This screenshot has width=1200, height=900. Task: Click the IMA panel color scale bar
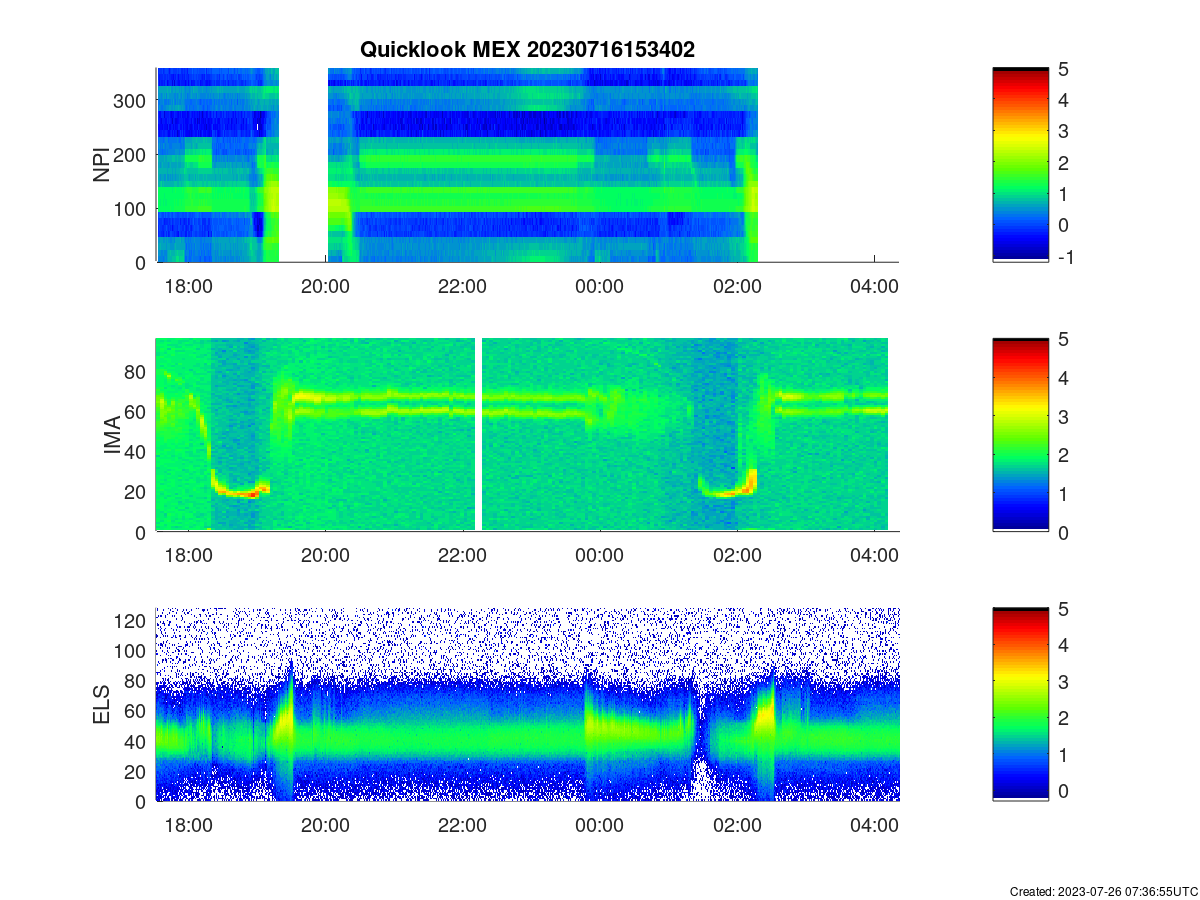click(x=1020, y=435)
